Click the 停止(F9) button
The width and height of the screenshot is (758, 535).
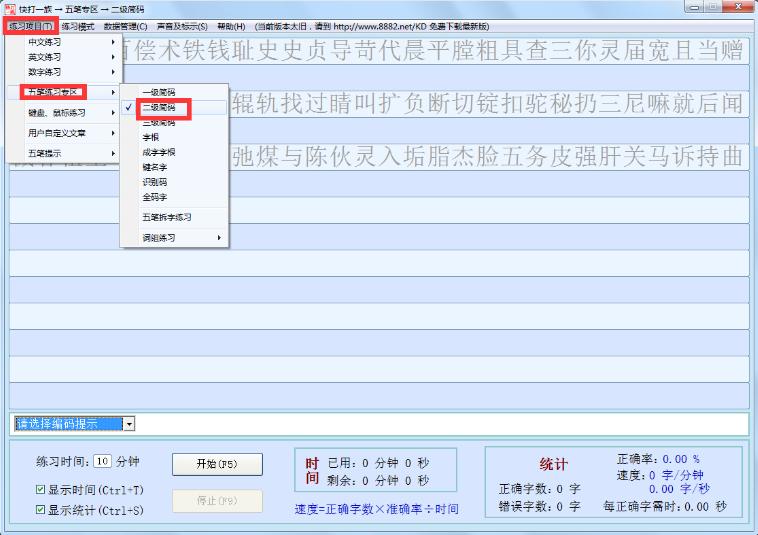point(217,501)
